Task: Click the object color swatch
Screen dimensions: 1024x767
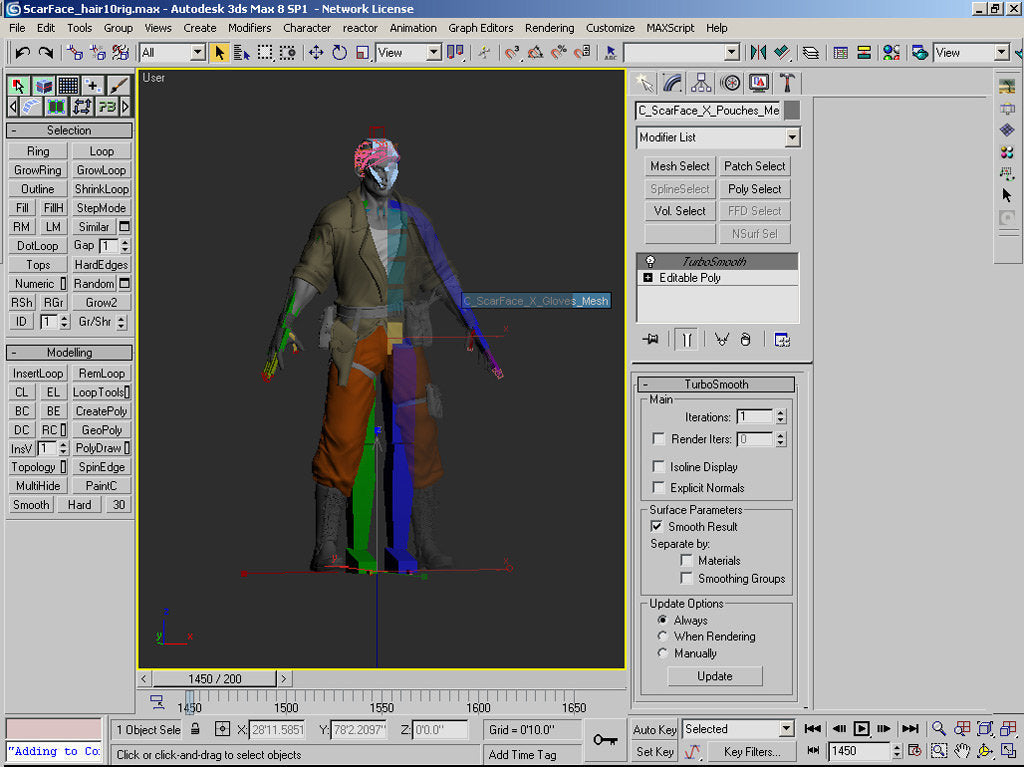Action: click(792, 110)
